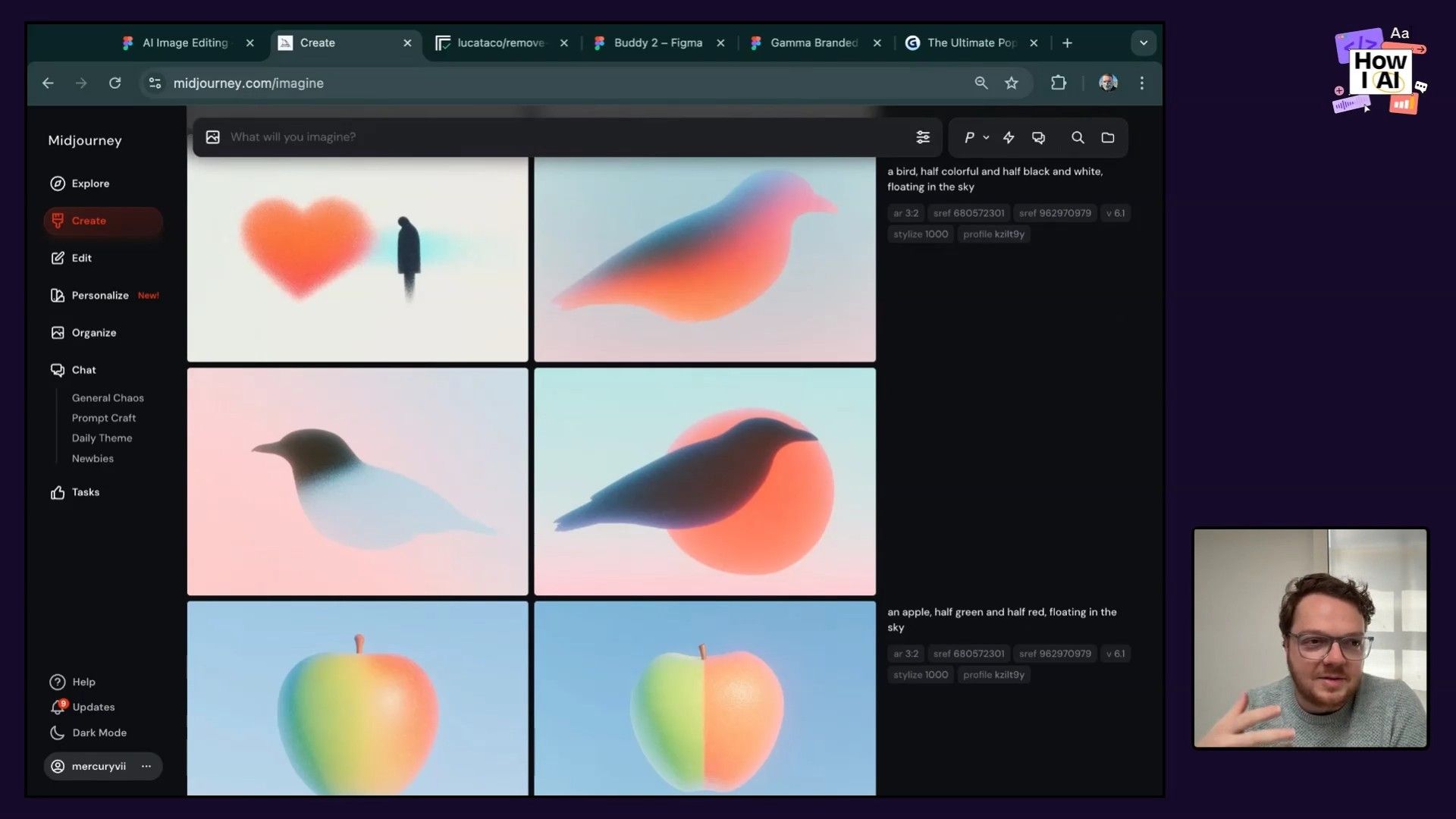This screenshot has height=819, width=1456.
Task: Open the Prompt Craft chat room
Action: pyautogui.click(x=104, y=418)
